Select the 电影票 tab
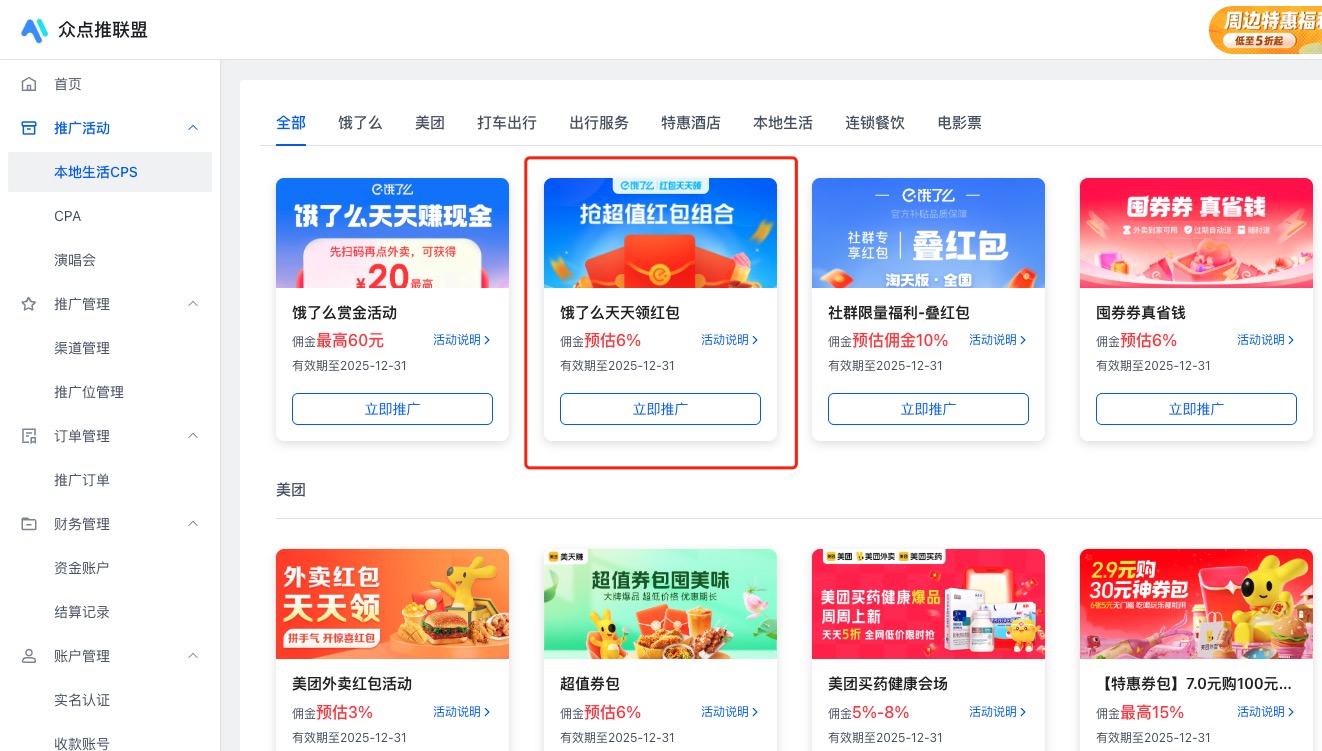Viewport: 1322px width, 751px height. click(959, 123)
